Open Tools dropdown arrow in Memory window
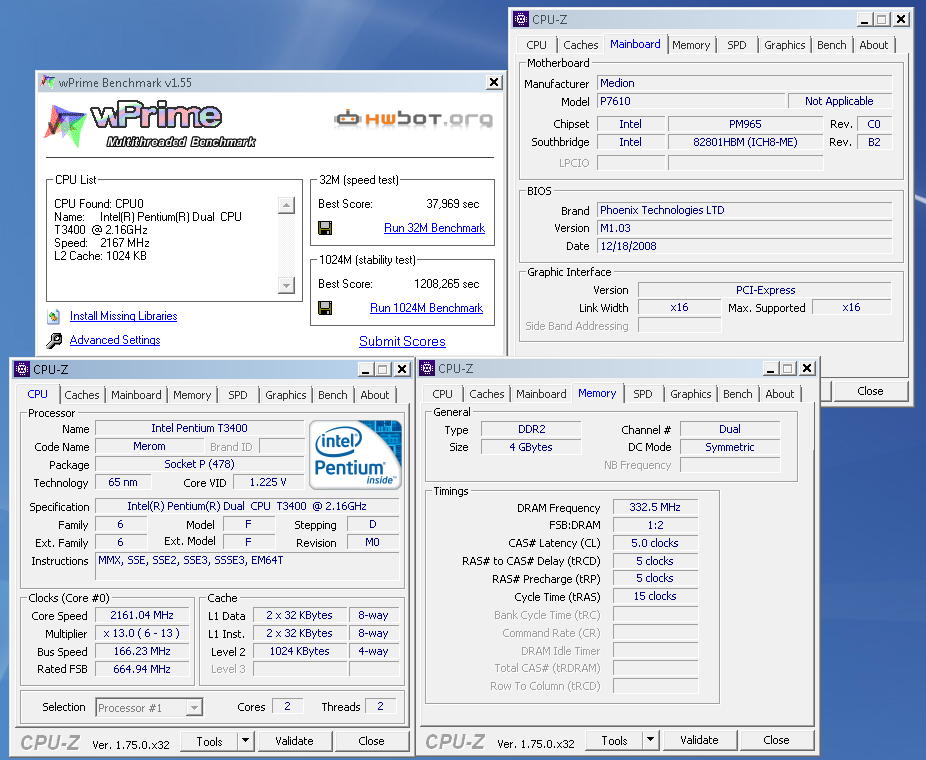 point(650,739)
